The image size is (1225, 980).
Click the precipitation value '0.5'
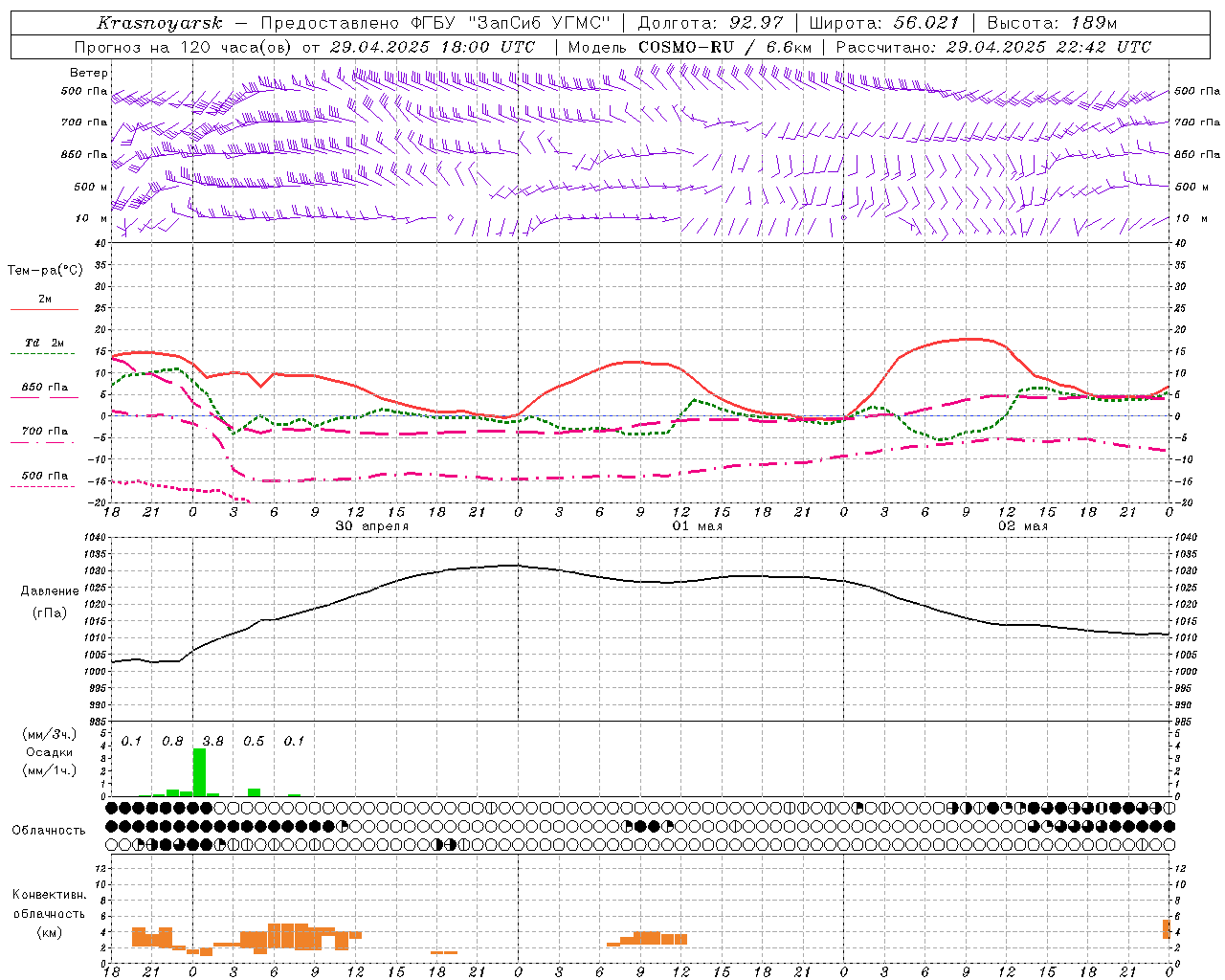coord(254,741)
